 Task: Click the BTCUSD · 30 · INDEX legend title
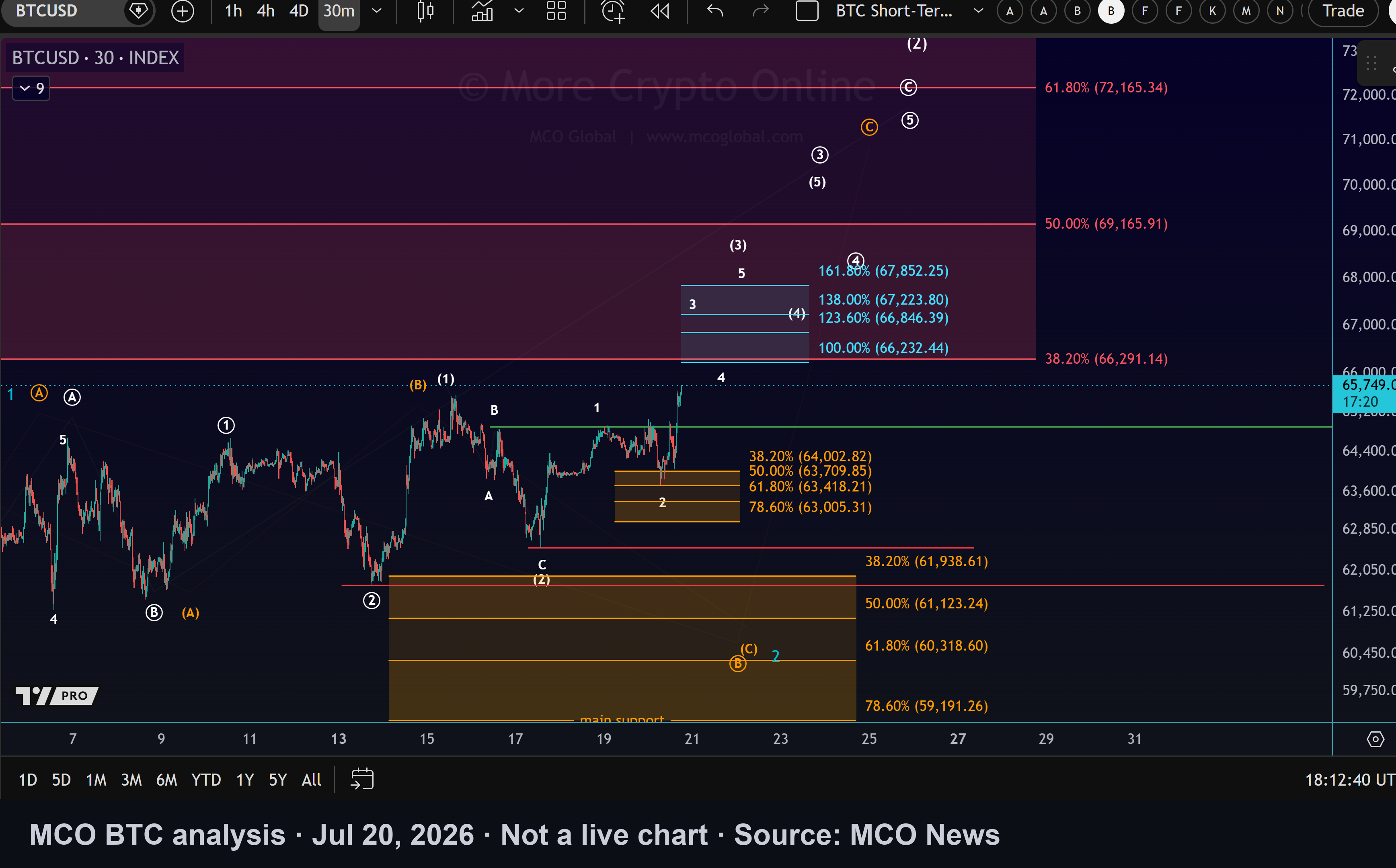coord(95,57)
